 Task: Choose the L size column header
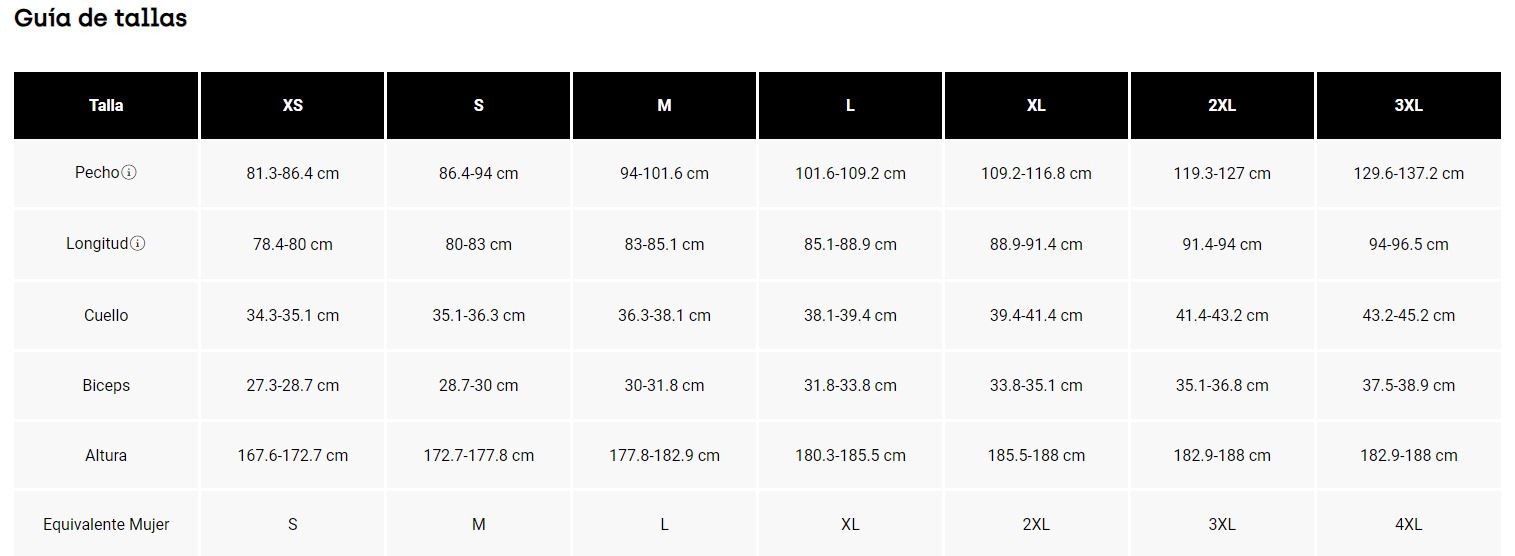pyautogui.click(x=850, y=105)
